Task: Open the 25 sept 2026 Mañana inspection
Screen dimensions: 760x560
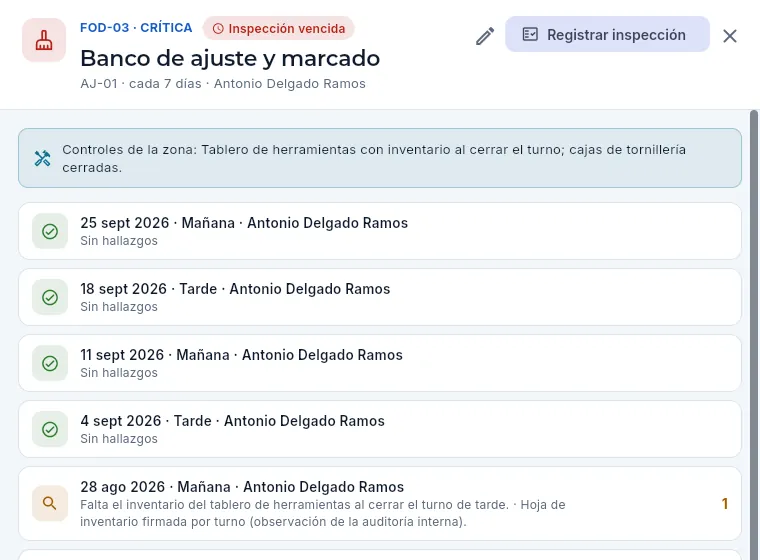Action: 380,231
